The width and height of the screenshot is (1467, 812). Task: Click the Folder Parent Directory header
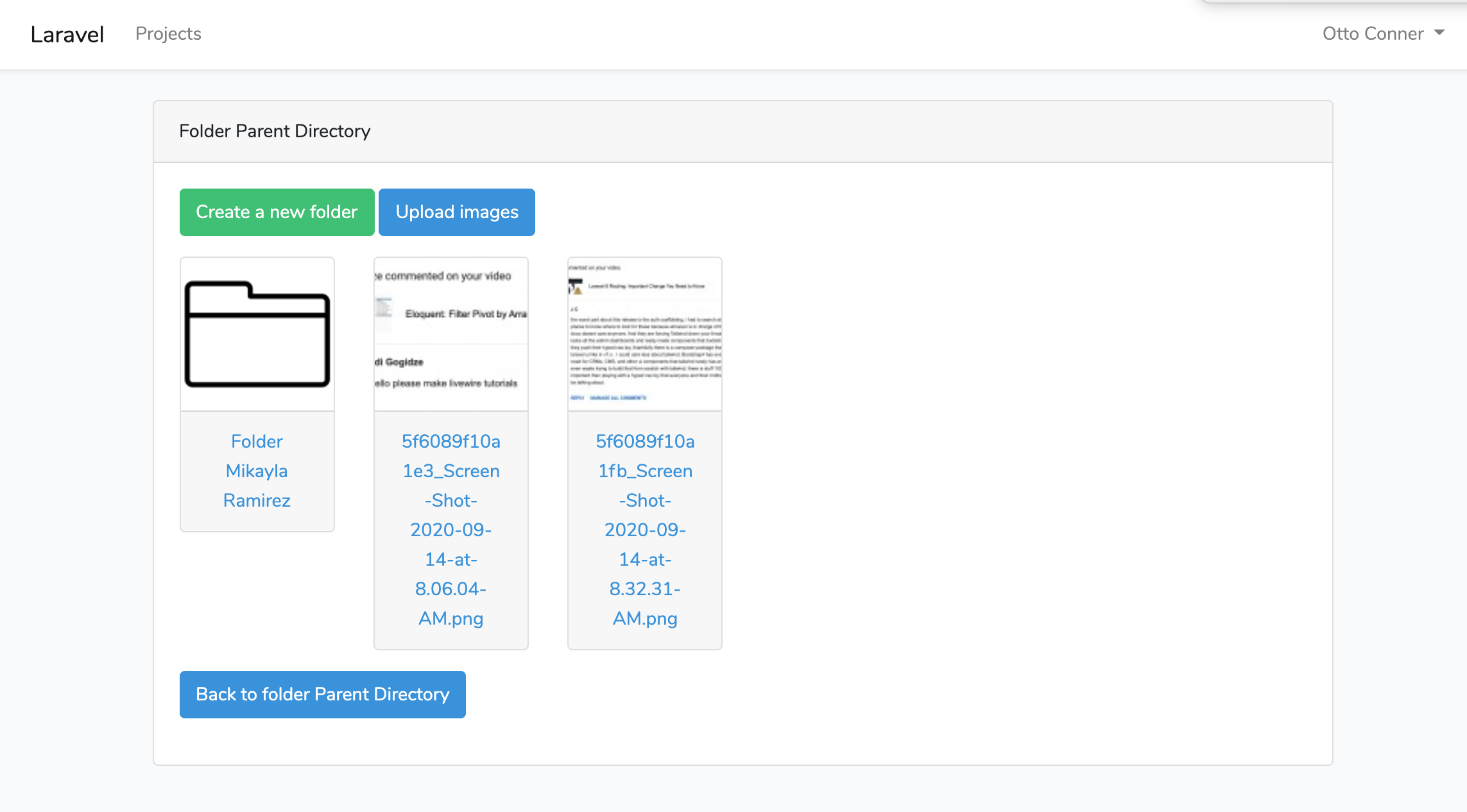tap(275, 131)
